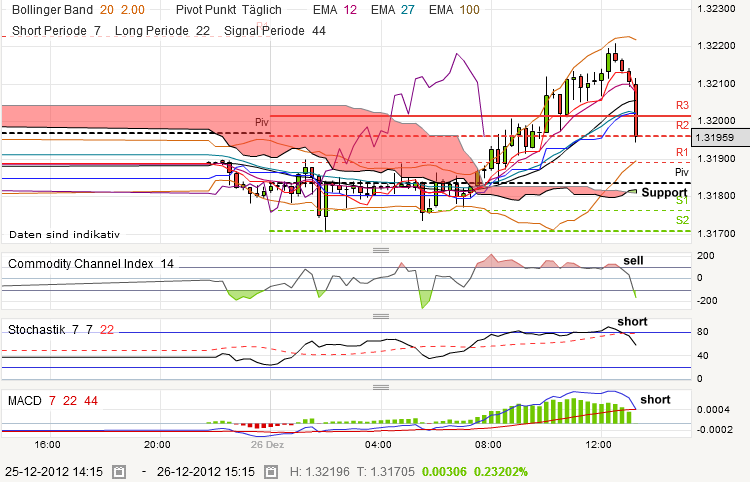Image resolution: width=750 pixels, height=482 pixels.
Task: Click the R1 label at the right edge
Action: (682, 152)
